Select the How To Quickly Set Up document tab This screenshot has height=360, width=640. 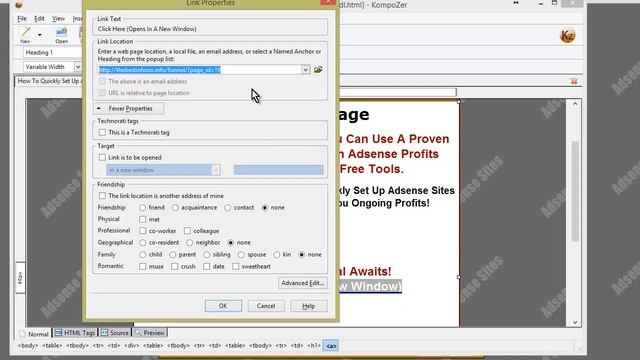pos(49,81)
